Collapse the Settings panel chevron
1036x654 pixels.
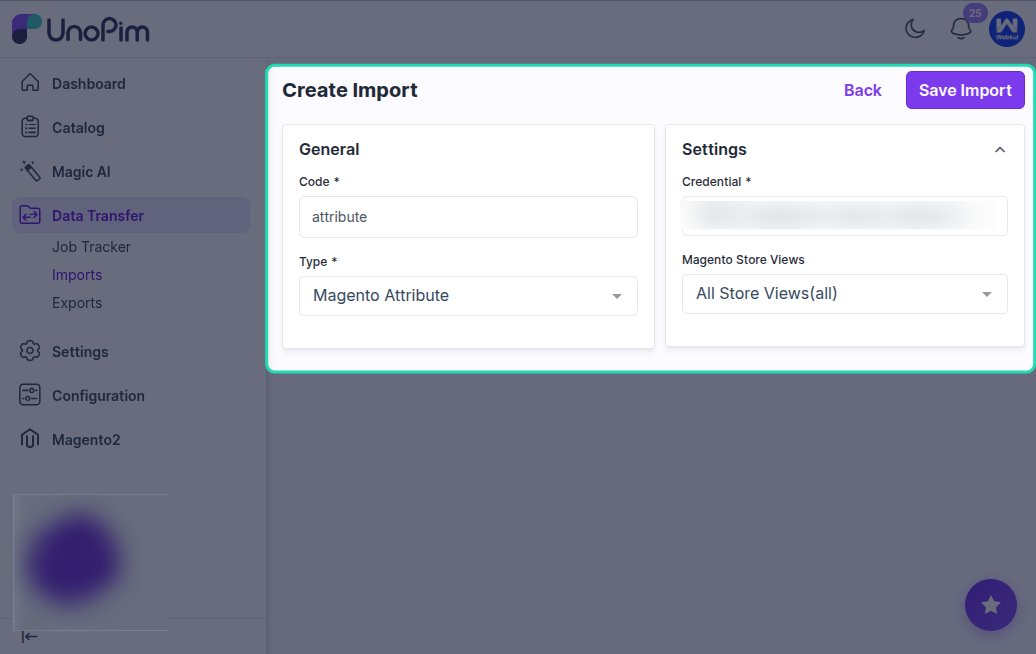1000,150
